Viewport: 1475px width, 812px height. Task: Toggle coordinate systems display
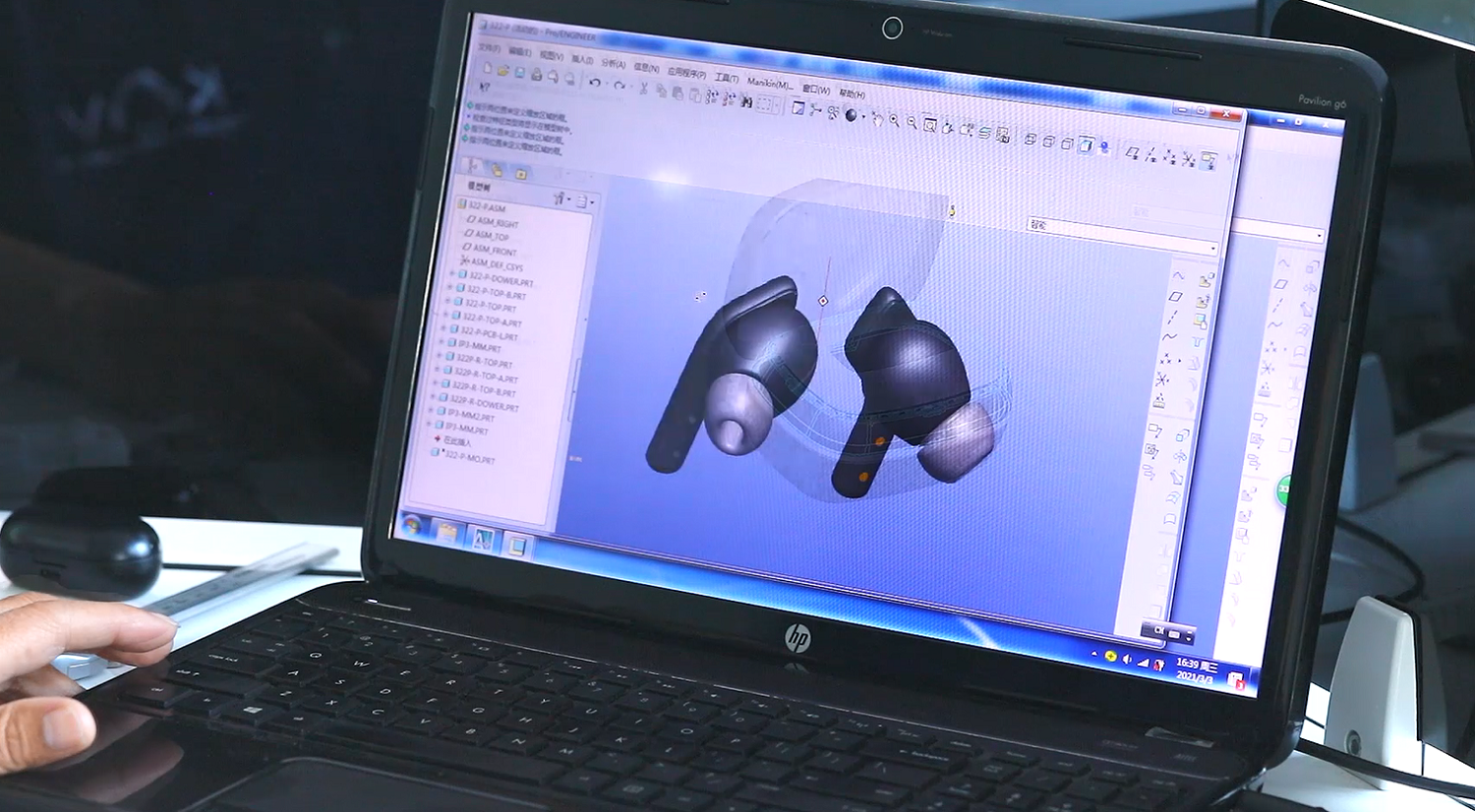click(1188, 159)
